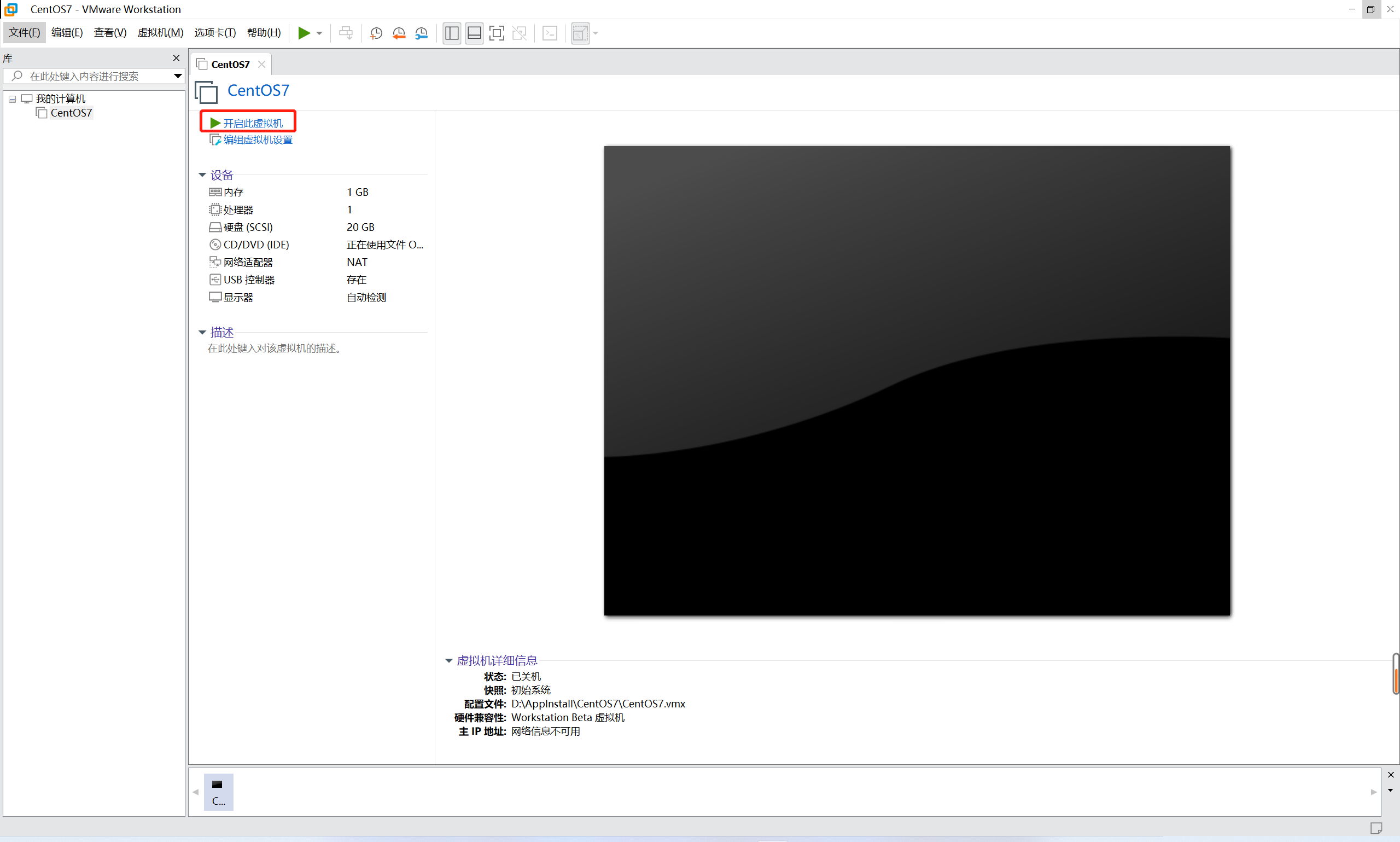The width and height of the screenshot is (1400, 842).
Task: Click the 初始系统 snapshot value
Action: pos(530,690)
